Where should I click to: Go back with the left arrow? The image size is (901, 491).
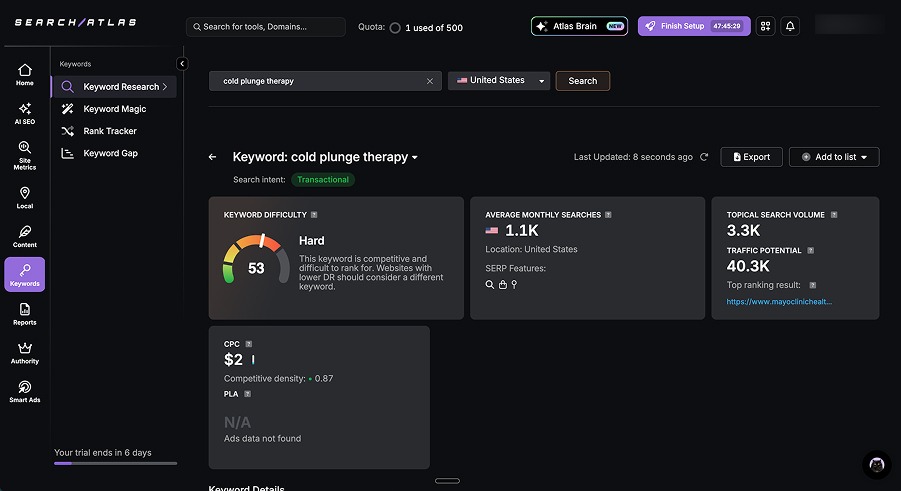(213, 157)
